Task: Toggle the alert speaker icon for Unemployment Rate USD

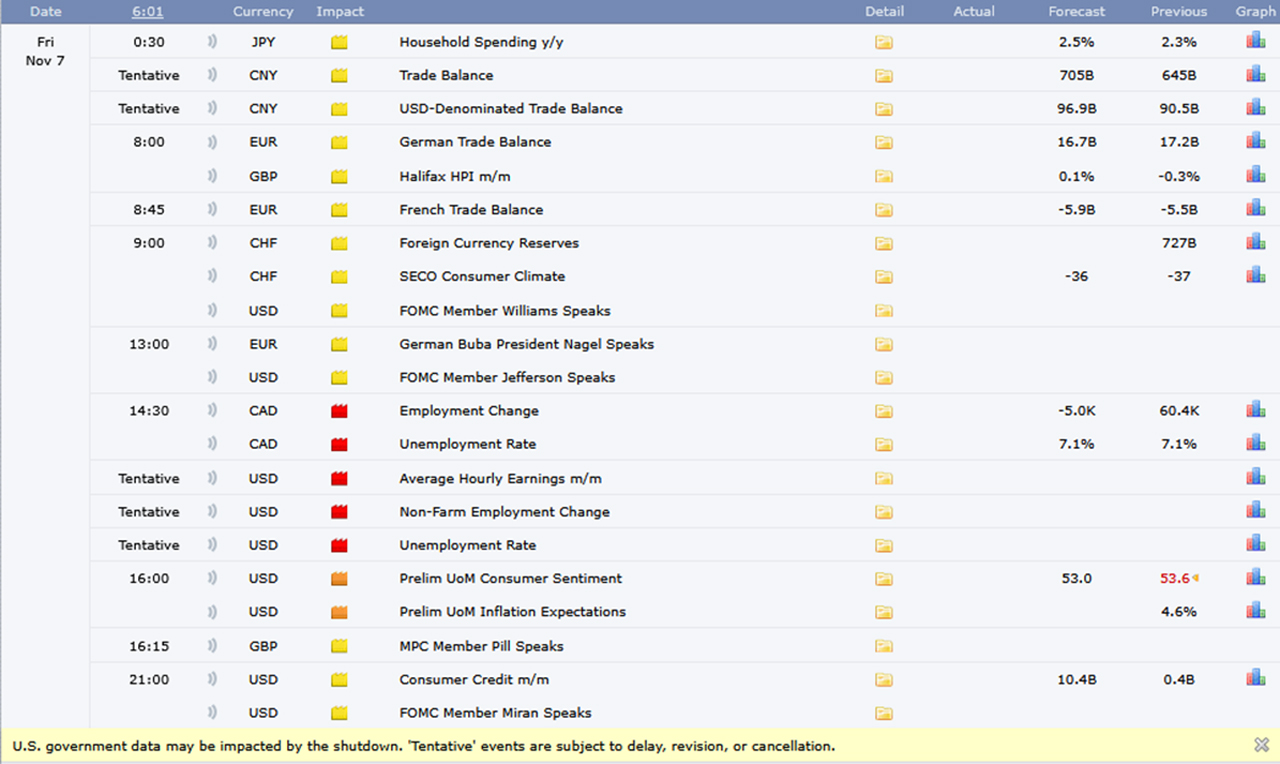Action: click(212, 545)
